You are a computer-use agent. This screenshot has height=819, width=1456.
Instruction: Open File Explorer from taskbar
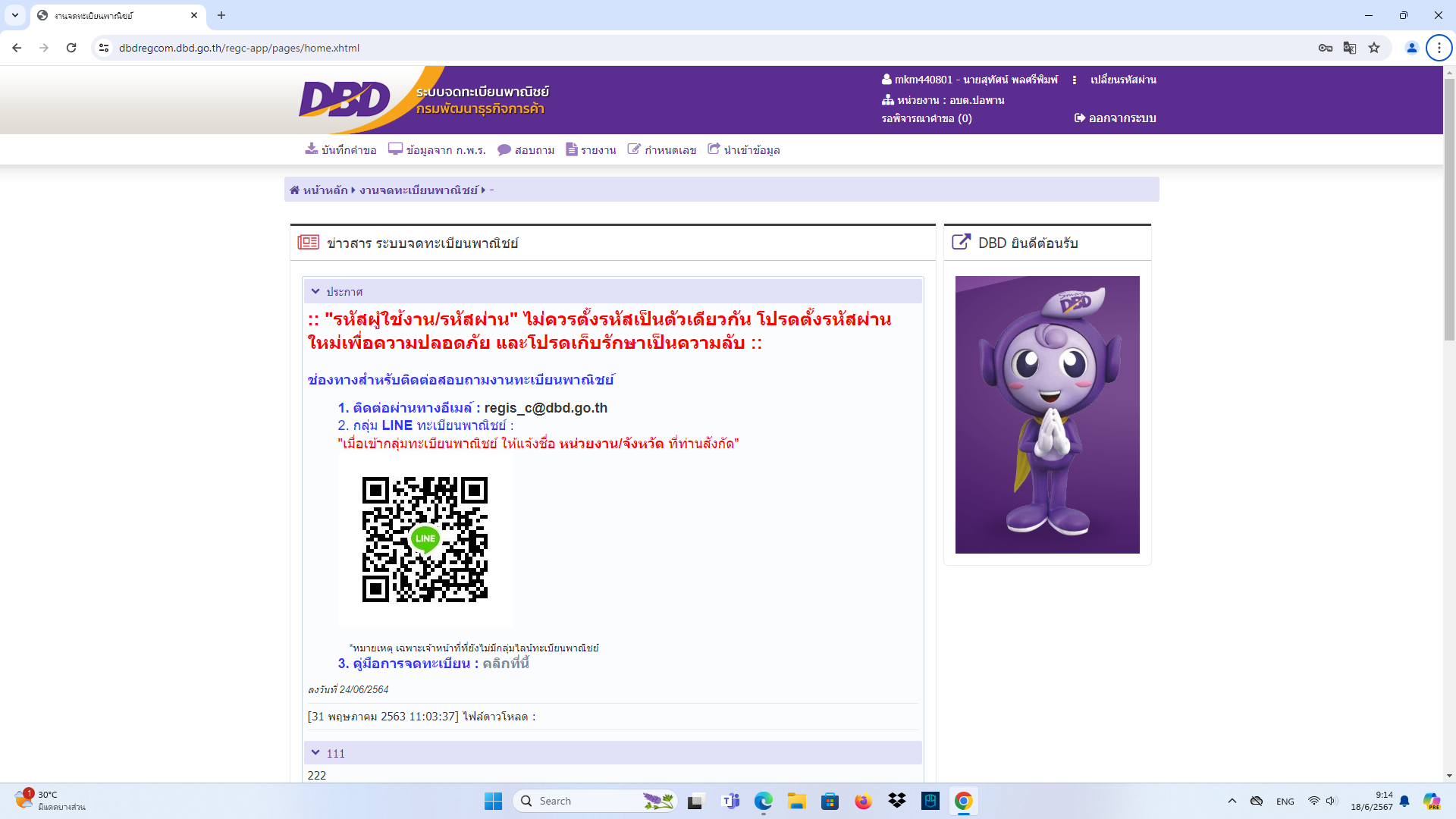pos(796,801)
